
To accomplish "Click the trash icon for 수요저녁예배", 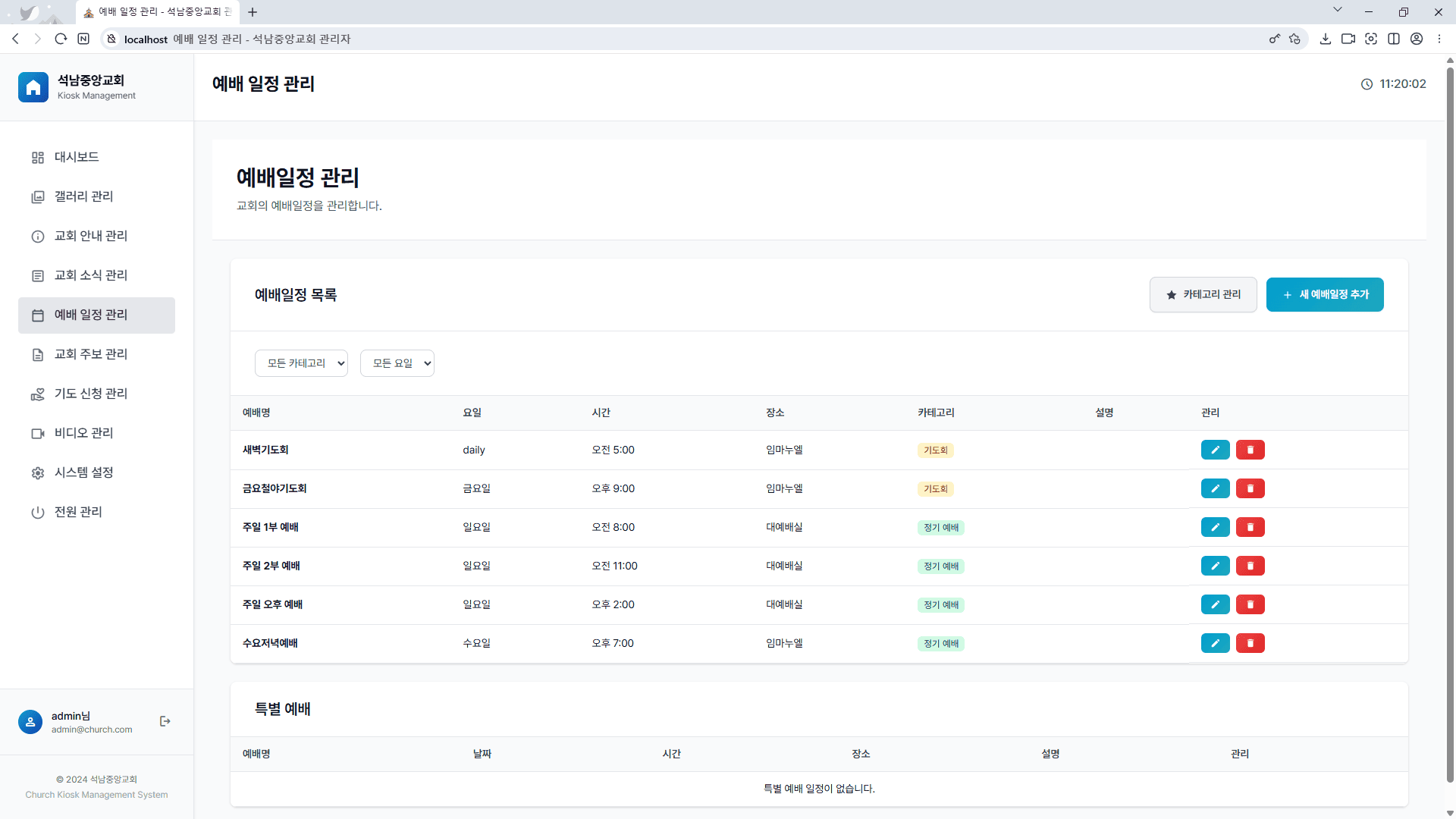I will tap(1250, 643).
